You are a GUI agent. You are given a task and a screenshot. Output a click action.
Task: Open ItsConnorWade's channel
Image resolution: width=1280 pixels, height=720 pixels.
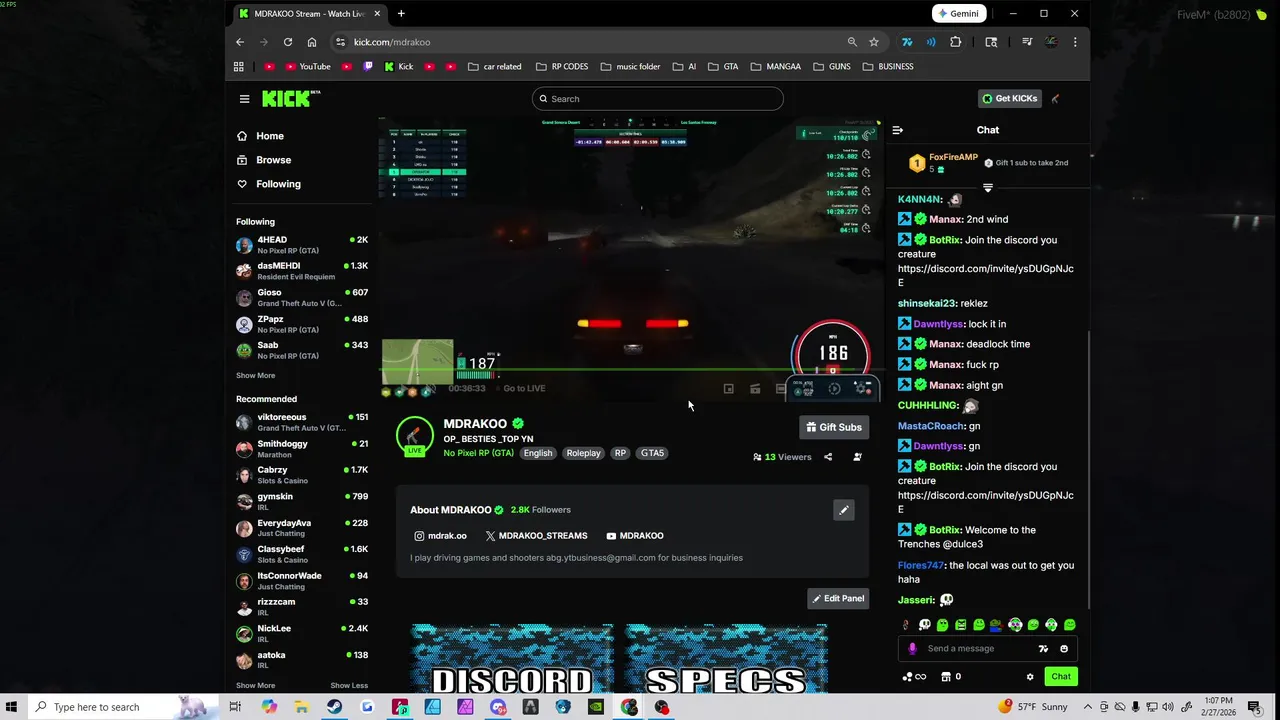point(302,581)
